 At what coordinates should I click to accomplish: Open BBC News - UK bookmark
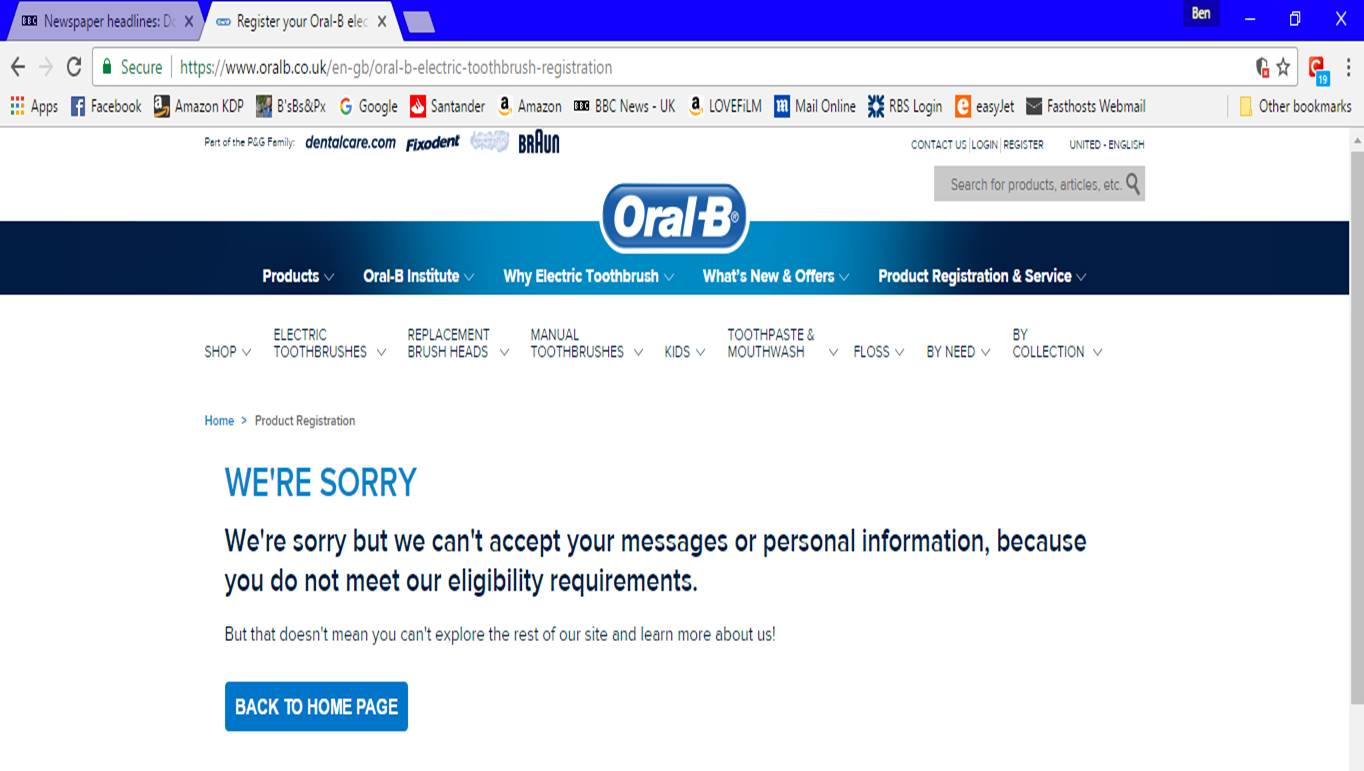(x=625, y=106)
